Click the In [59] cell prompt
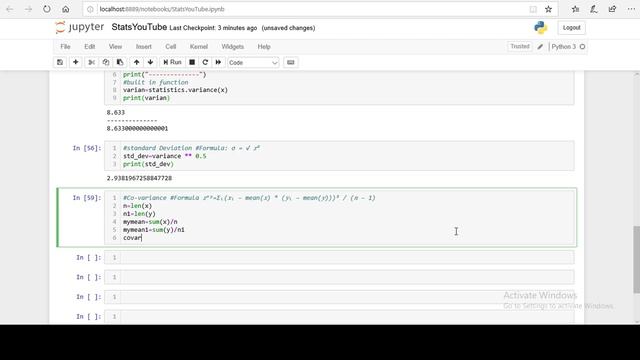The height and width of the screenshot is (360, 640). click(87, 198)
